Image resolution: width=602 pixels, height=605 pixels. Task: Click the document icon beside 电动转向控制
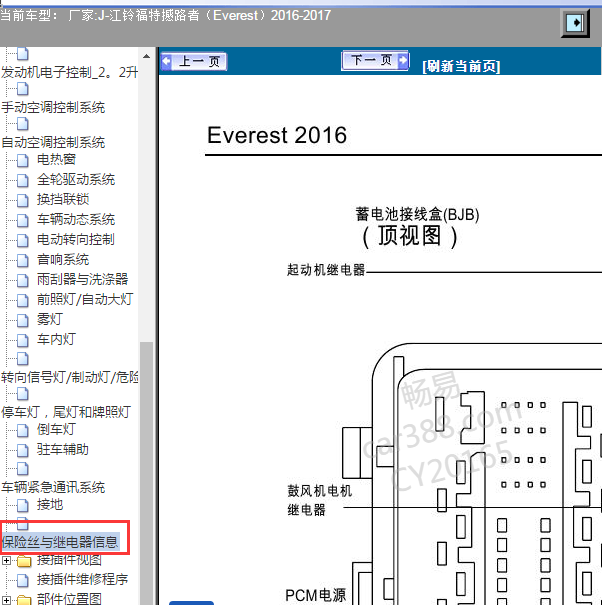(23, 240)
